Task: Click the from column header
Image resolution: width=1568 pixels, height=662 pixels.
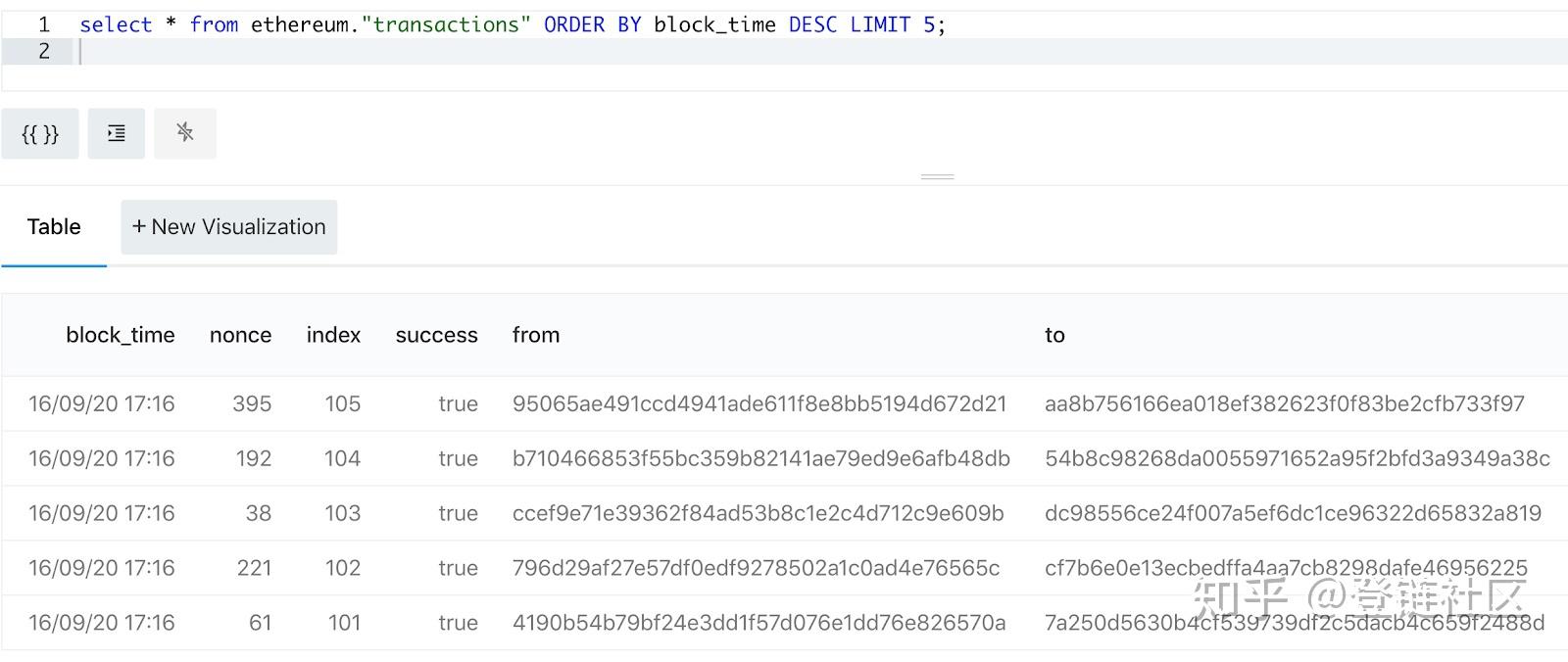Action: click(x=536, y=335)
